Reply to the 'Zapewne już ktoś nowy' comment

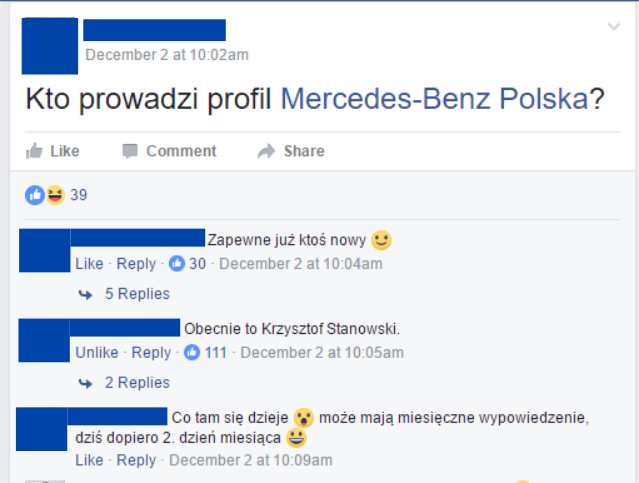(x=136, y=264)
